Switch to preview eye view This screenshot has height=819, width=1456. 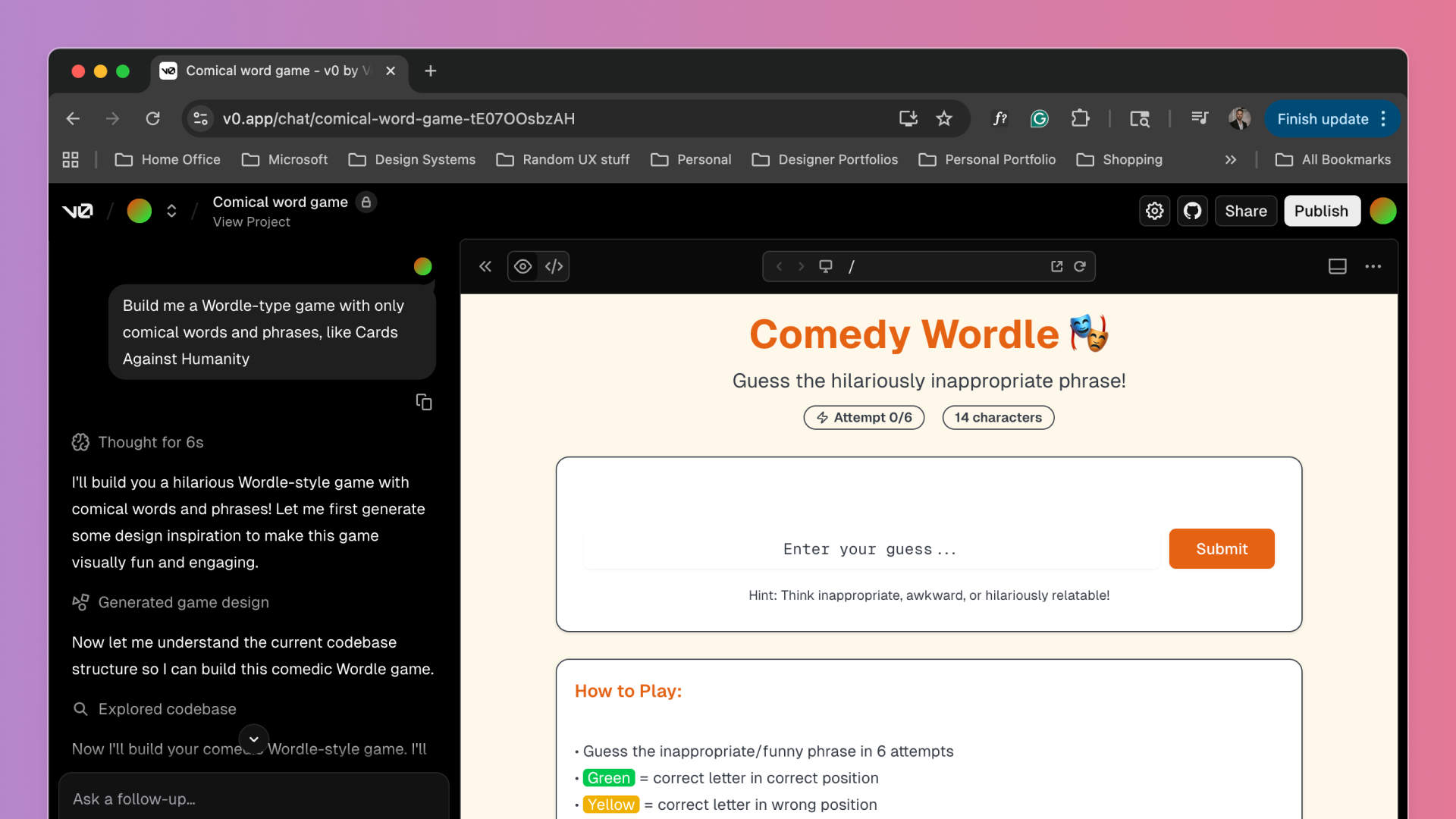coord(522,266)
